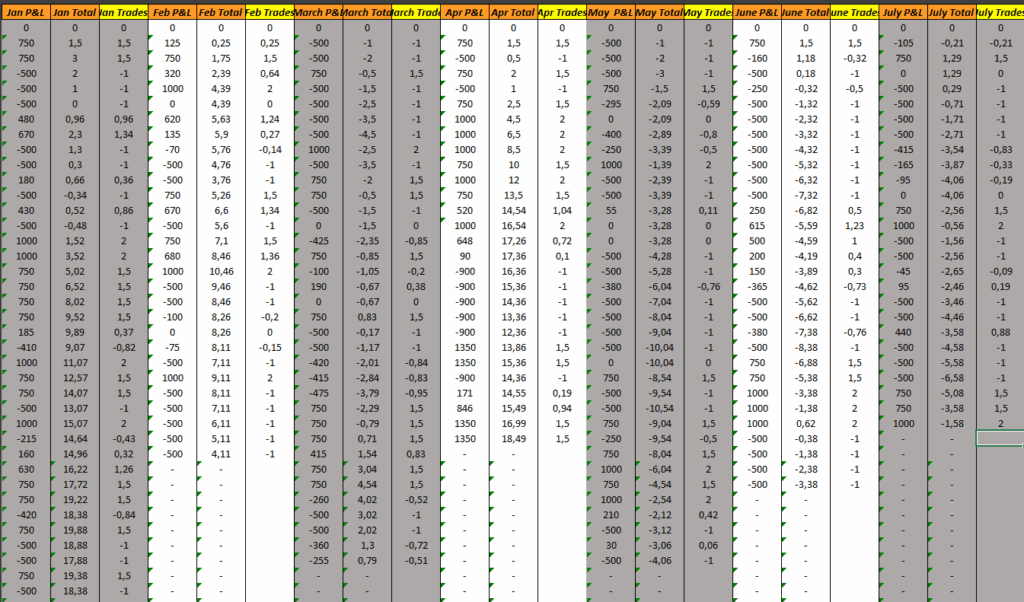Image resolution: width=1024 pixels, height=602 pixels.
Task: Select March Trades cell 0,38
Action: (416, 287)
